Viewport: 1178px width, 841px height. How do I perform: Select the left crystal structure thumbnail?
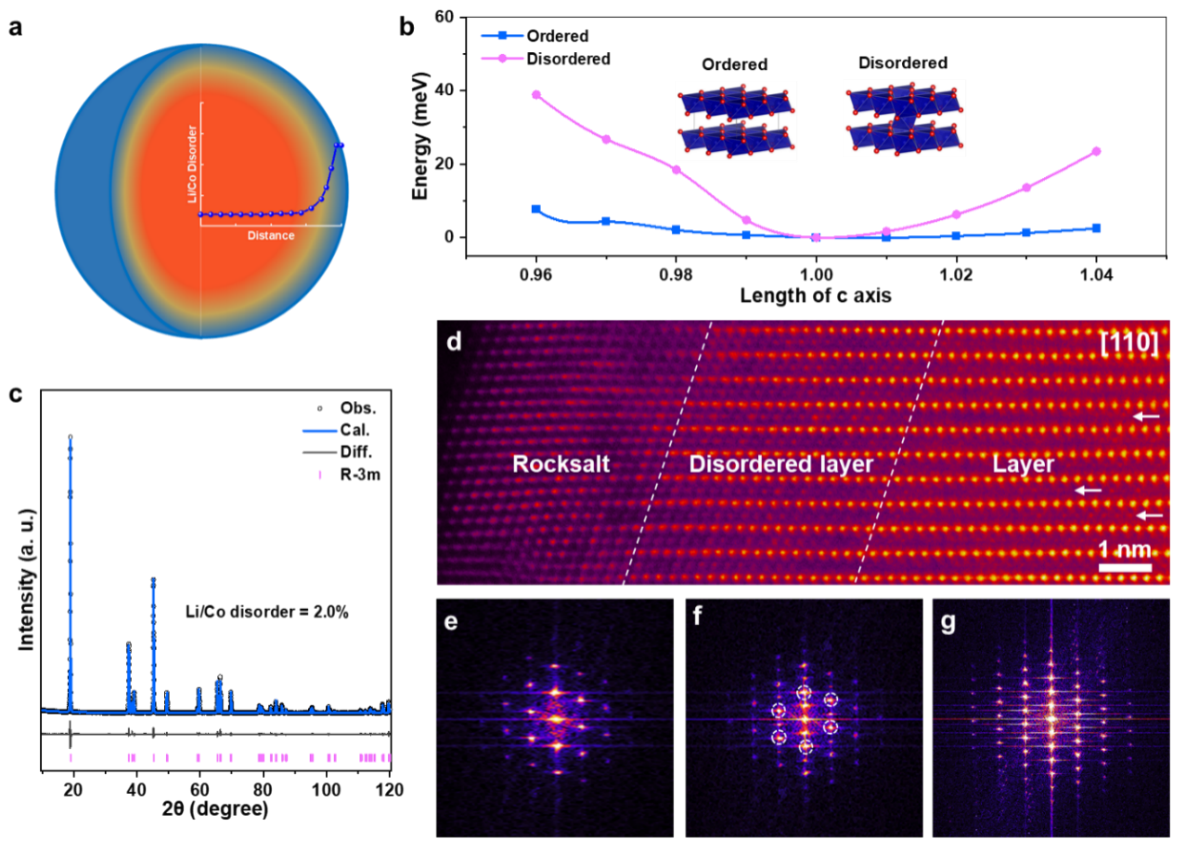pyautogui.click(x=735, y=121)
